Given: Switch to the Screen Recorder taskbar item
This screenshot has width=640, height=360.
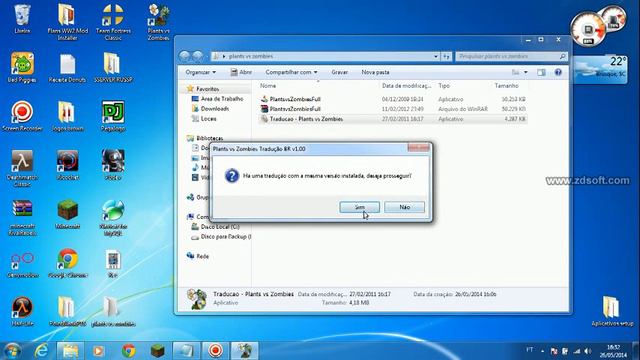Looking at the screenshot, I should (215, 351).
